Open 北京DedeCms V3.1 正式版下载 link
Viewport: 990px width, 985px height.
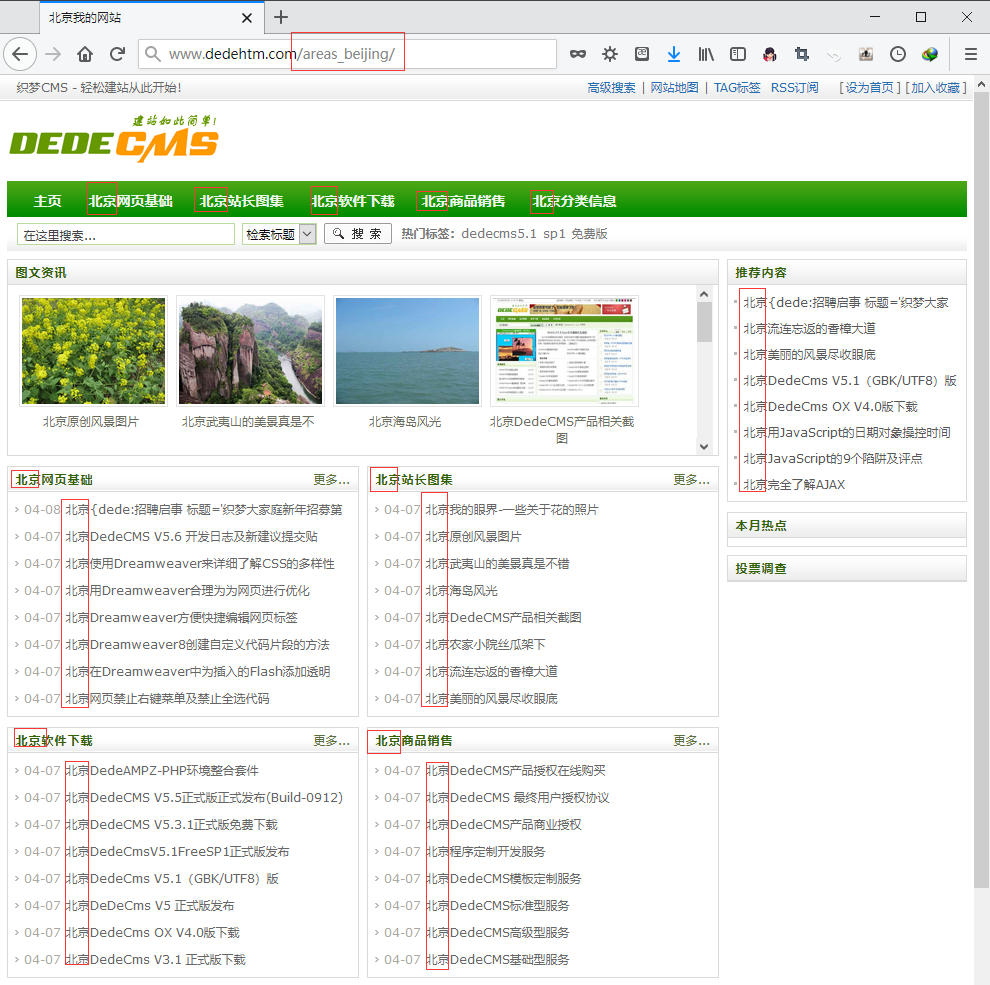pyautogui.click(x=155, y=960)
